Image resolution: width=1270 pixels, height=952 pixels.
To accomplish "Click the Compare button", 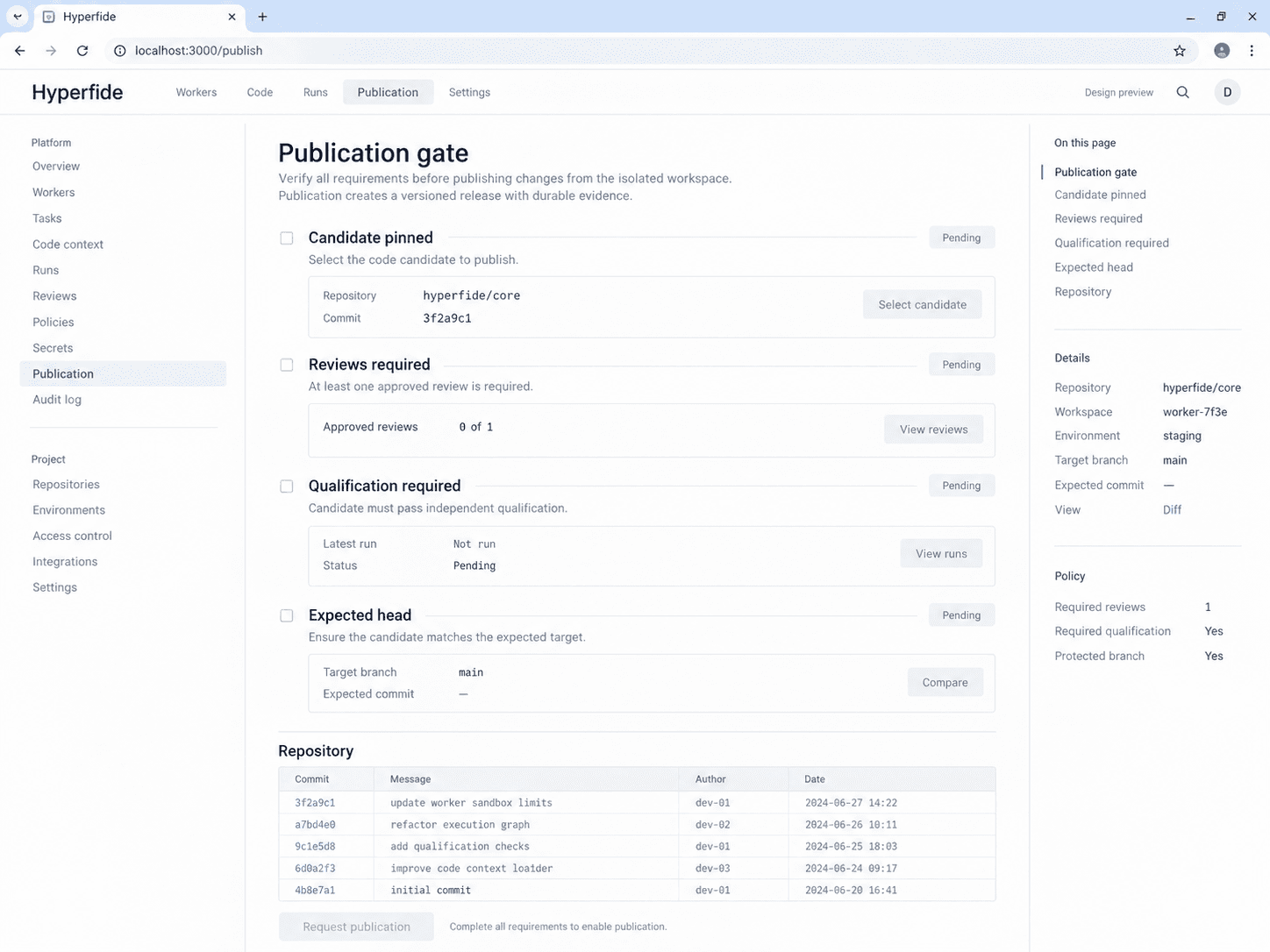I will 945,683.
